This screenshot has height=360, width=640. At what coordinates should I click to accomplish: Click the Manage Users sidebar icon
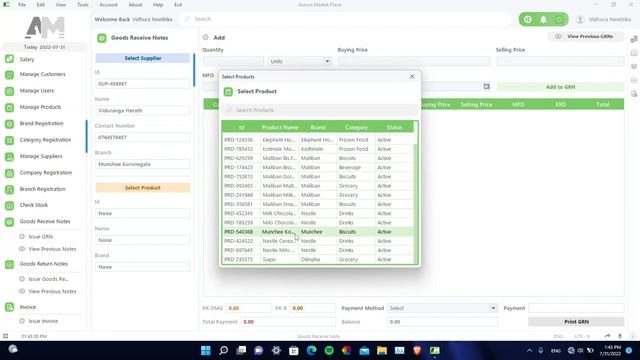9,91
